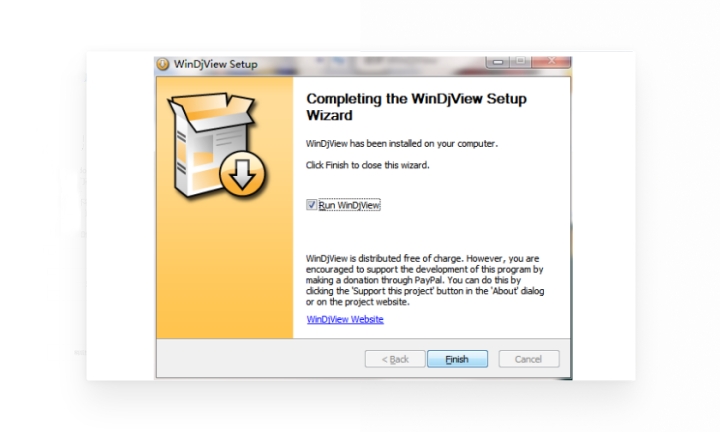Close the setup window with X

point(551,62)
